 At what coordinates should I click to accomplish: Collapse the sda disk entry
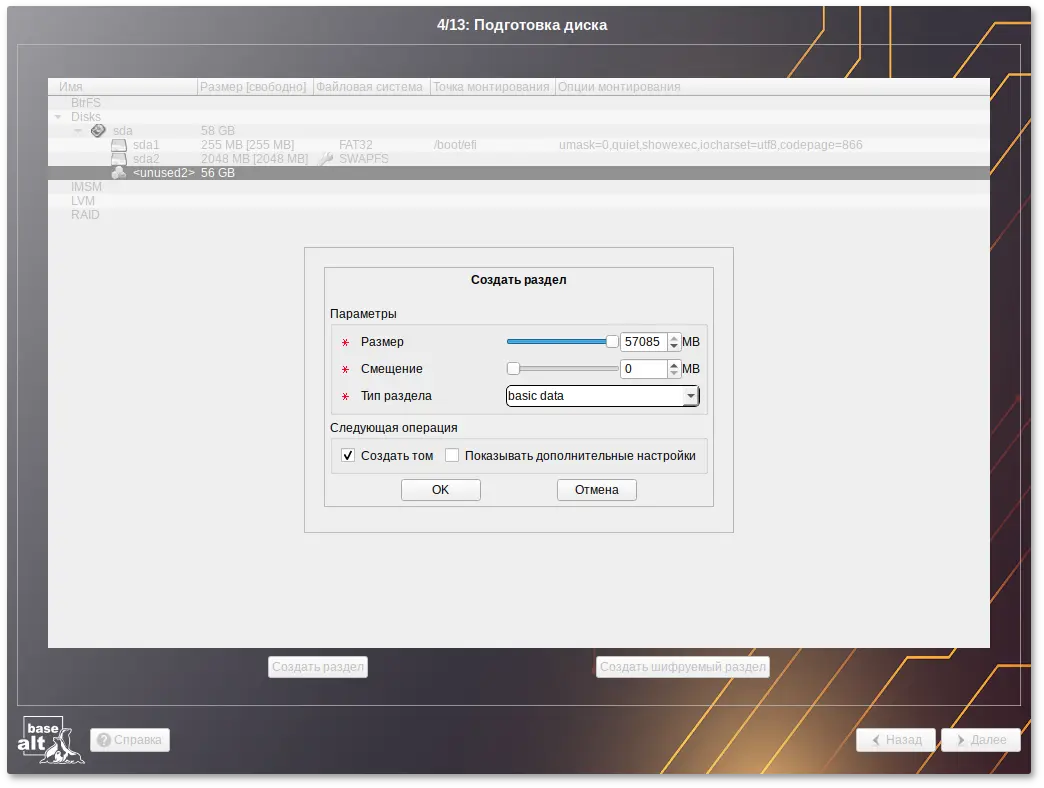(x=77, y=130)
